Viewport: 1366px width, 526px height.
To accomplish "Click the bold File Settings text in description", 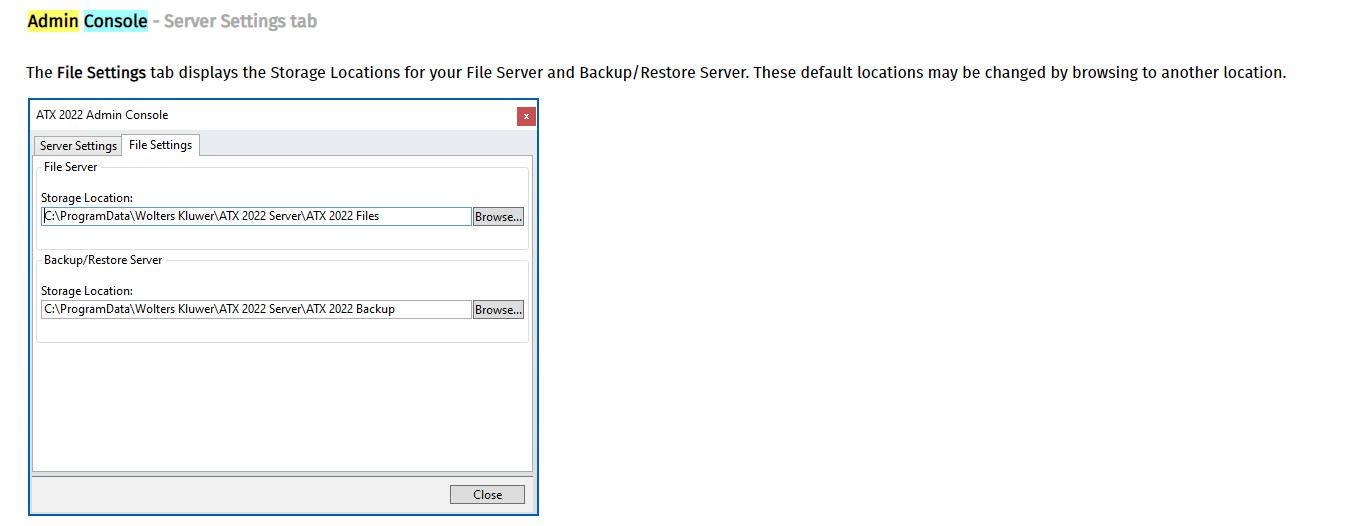I will pyautogui.click(x=102, y=73).
